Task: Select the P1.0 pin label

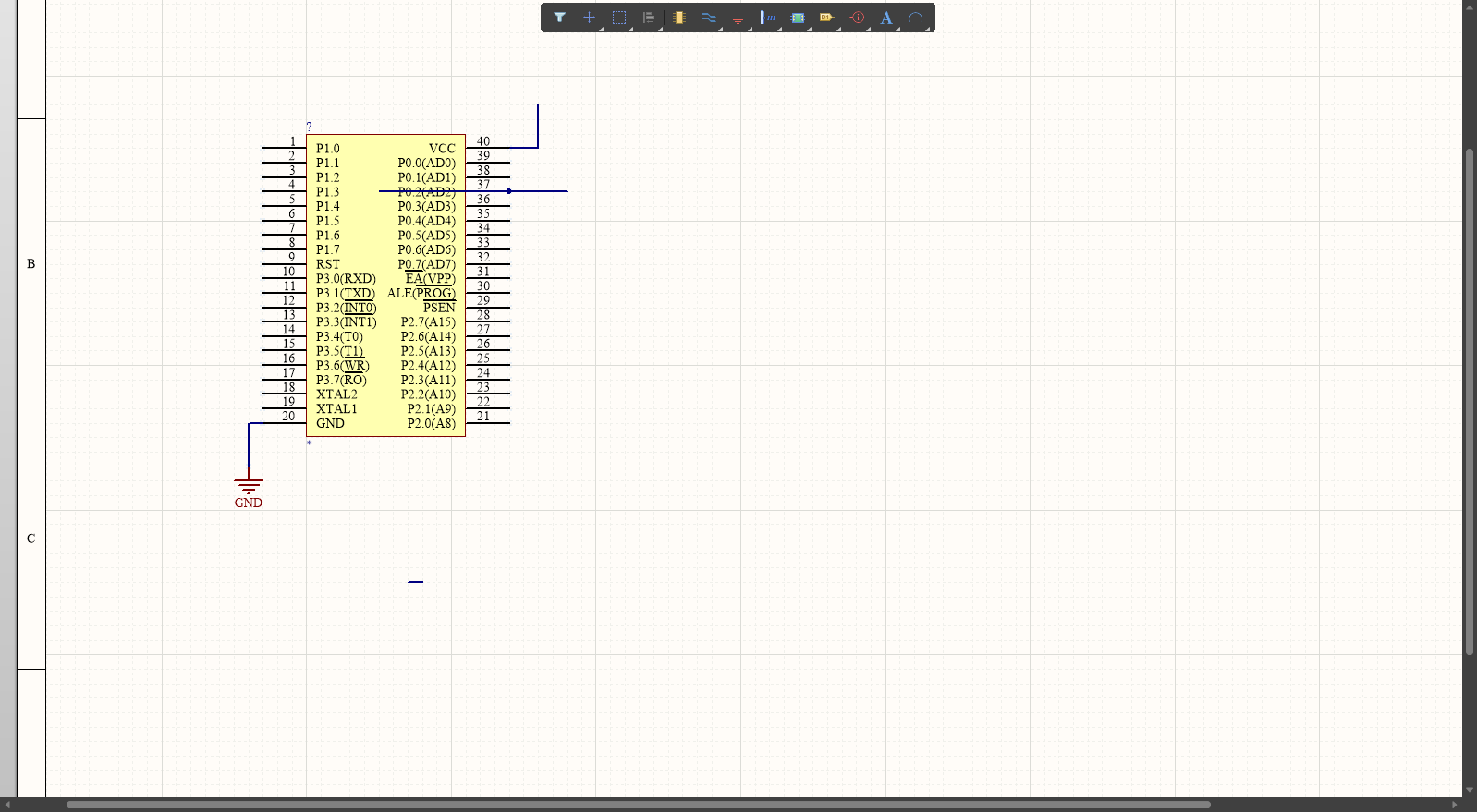Action: 327,149
